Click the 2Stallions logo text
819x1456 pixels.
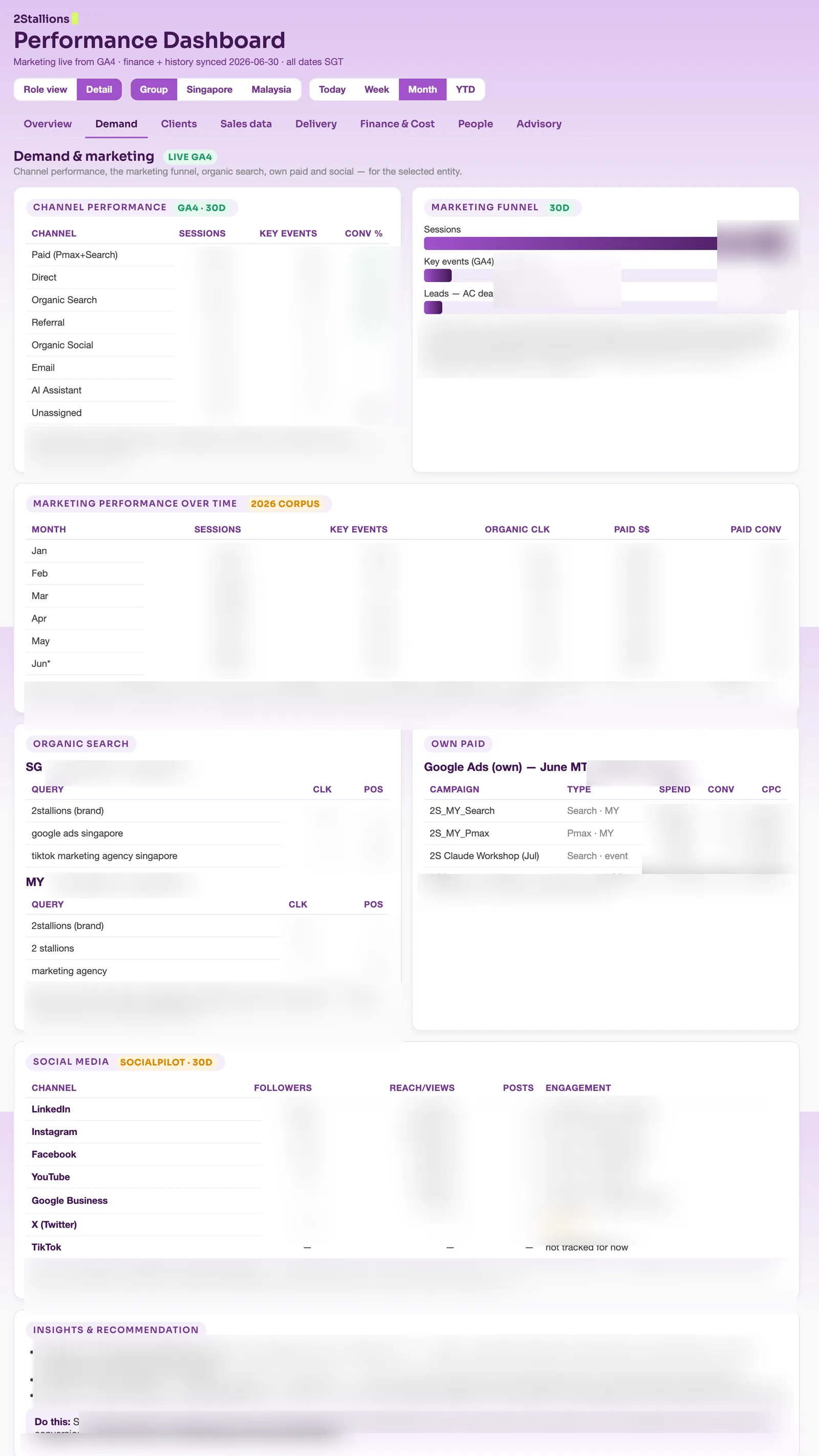pyautogui.click(x=41, y=18)
